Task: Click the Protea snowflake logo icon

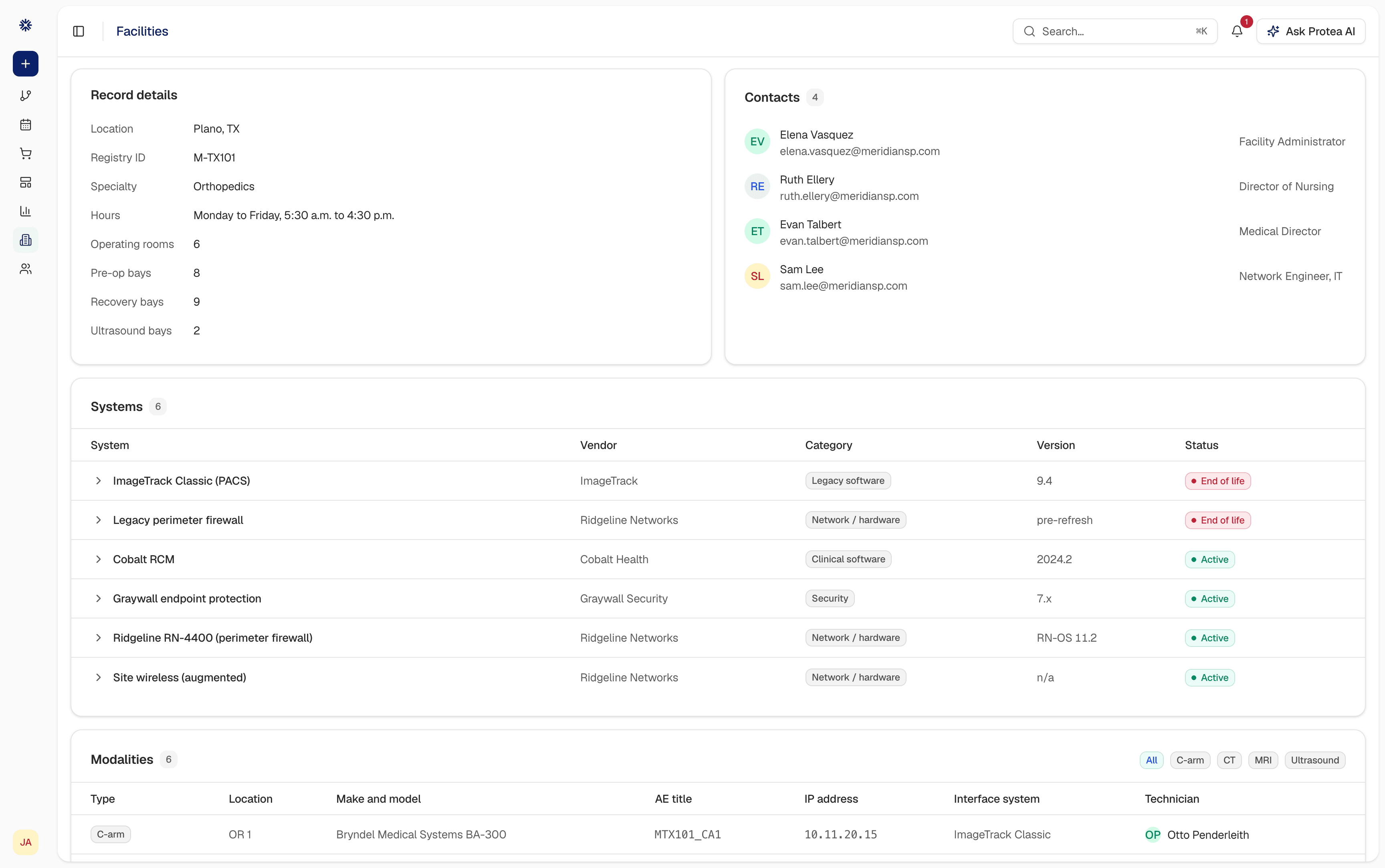Action: tap(25, 25)
